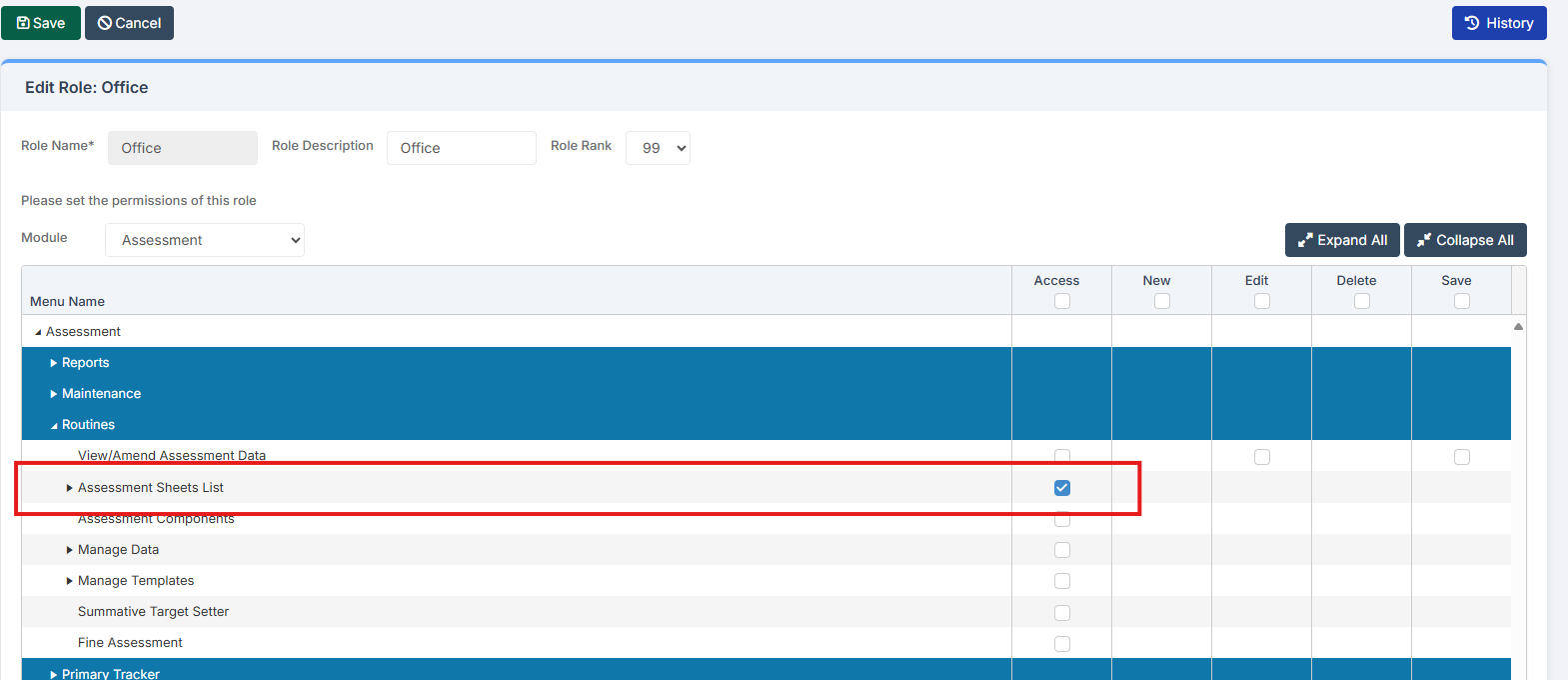
Task: Click the Role Description input field
Action: coord(461,148)
